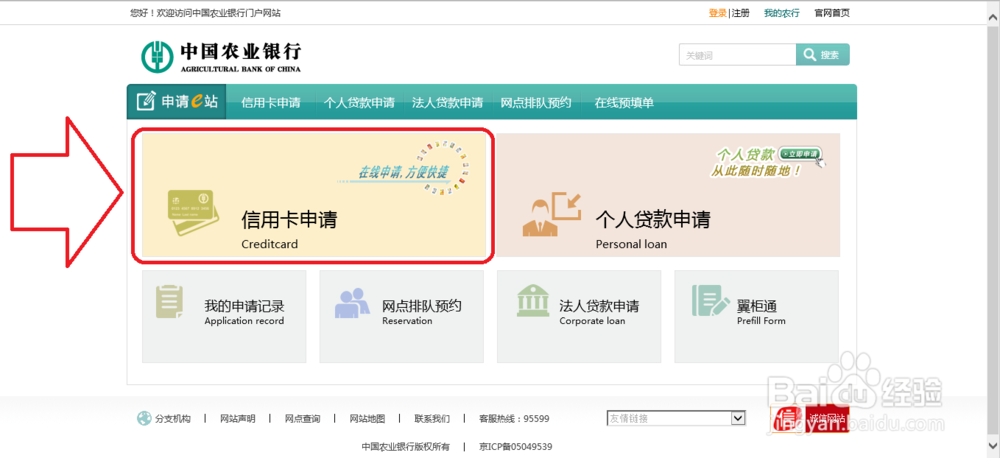Click the Prefill Form document pencil icon
The image size is (1000, 458).
coord(710,301)
